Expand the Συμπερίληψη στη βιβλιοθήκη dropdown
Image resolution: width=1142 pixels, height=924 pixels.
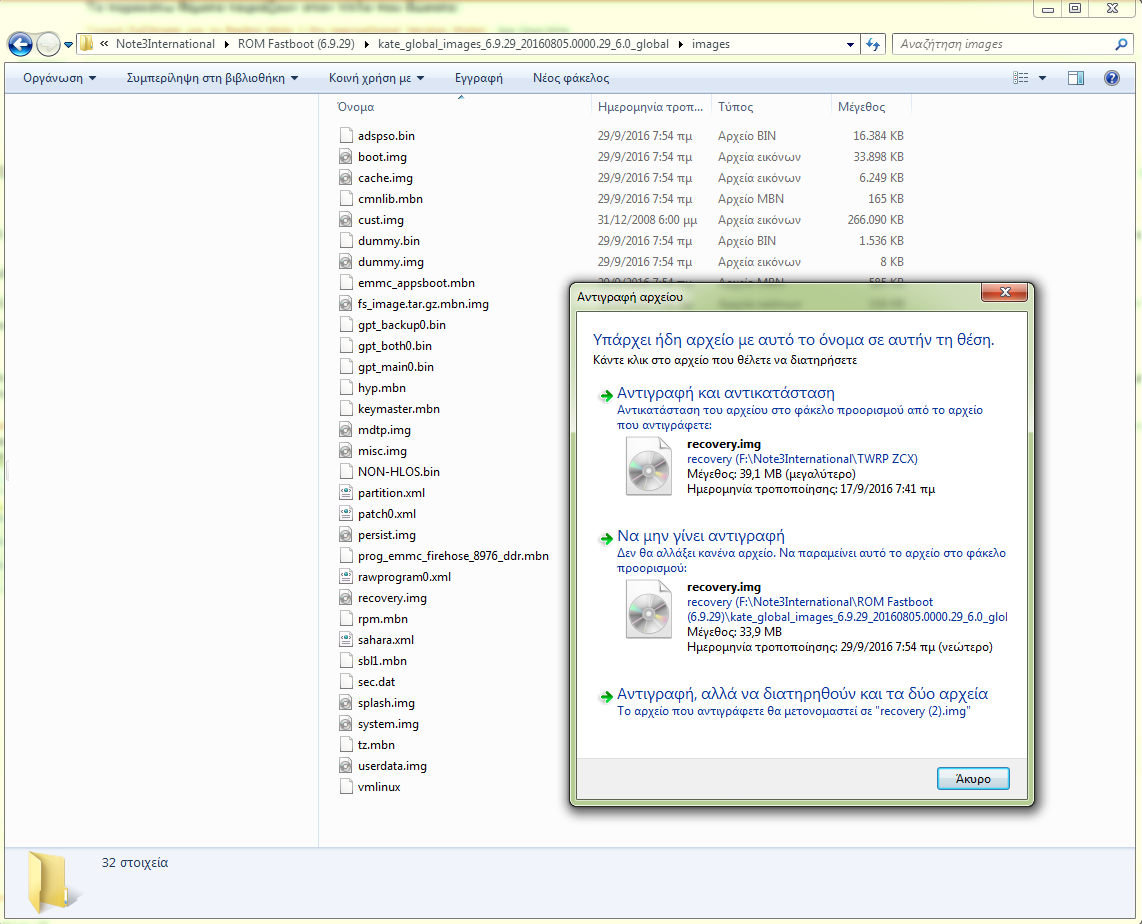212,78
